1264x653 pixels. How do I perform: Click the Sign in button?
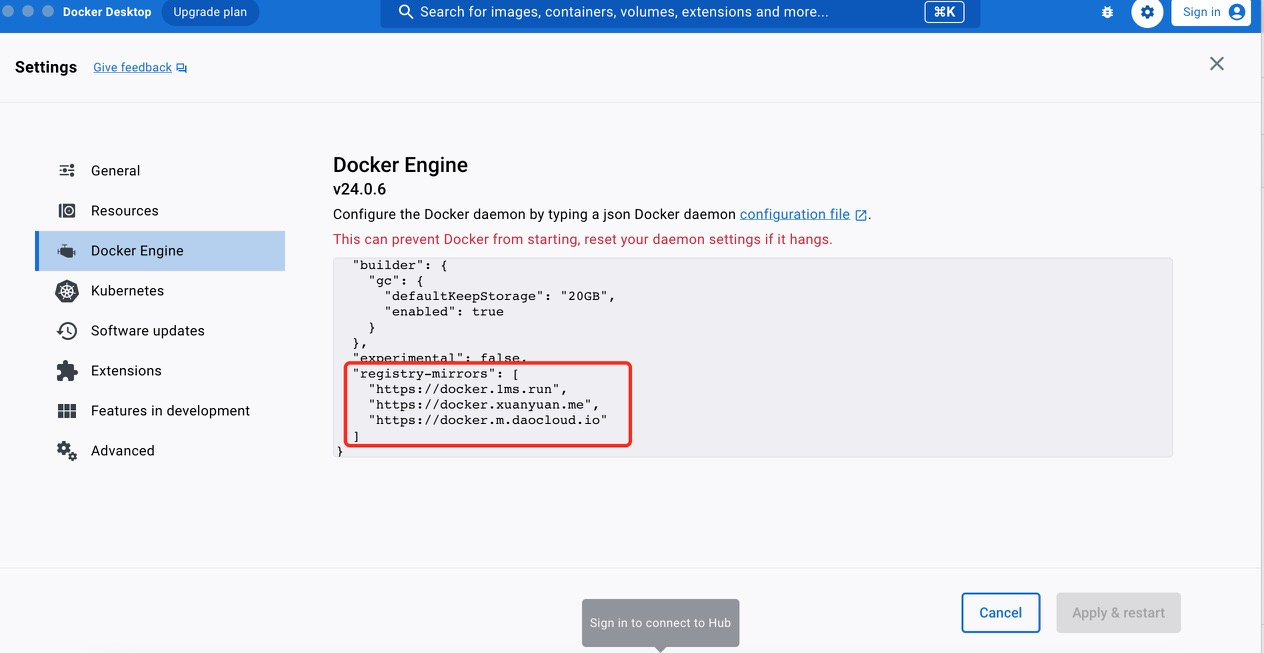point(1211,12)
